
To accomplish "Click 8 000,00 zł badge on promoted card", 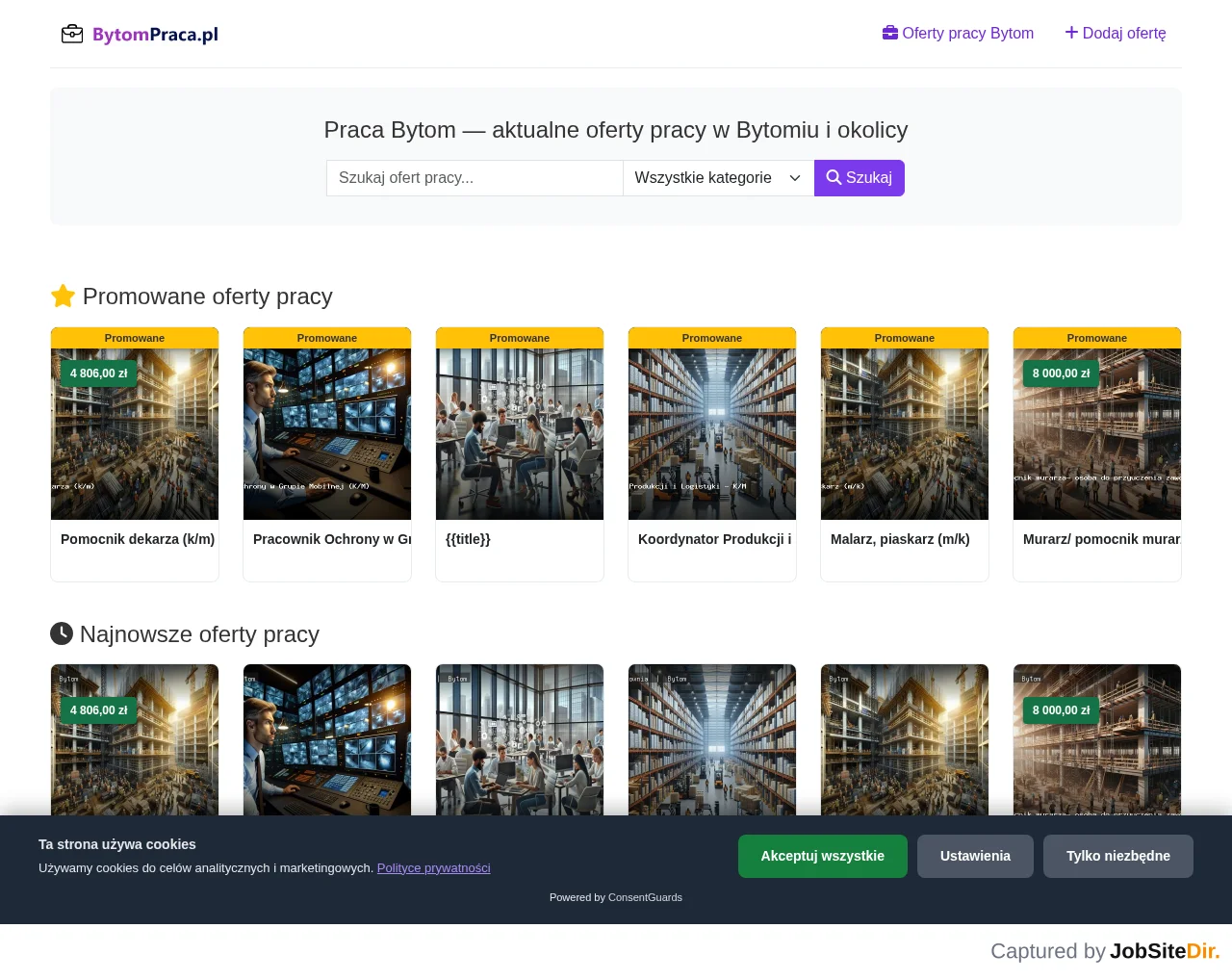I will click(x=1062, y=374).
